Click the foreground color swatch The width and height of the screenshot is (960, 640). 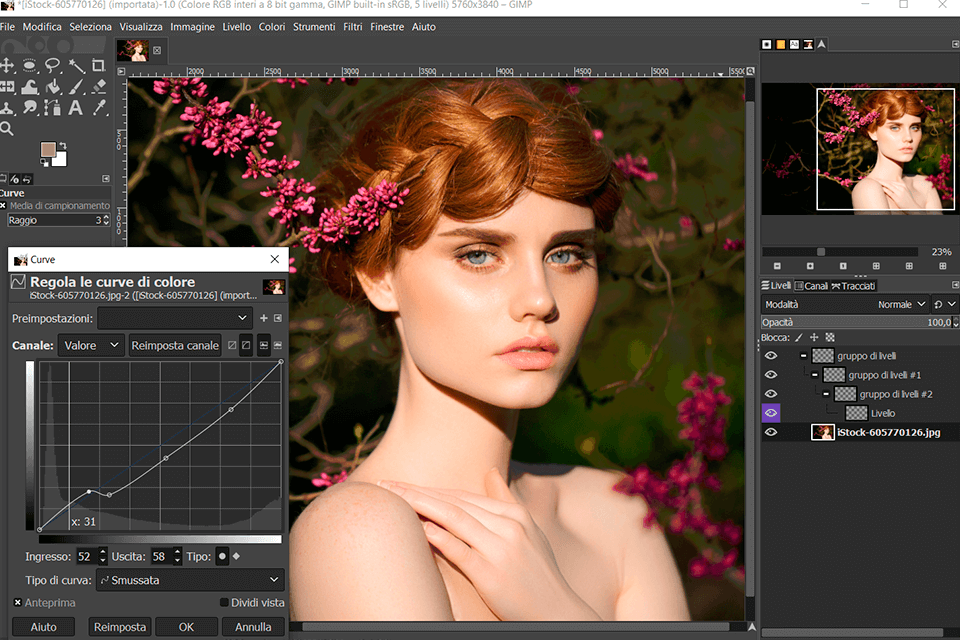(50, 151)
